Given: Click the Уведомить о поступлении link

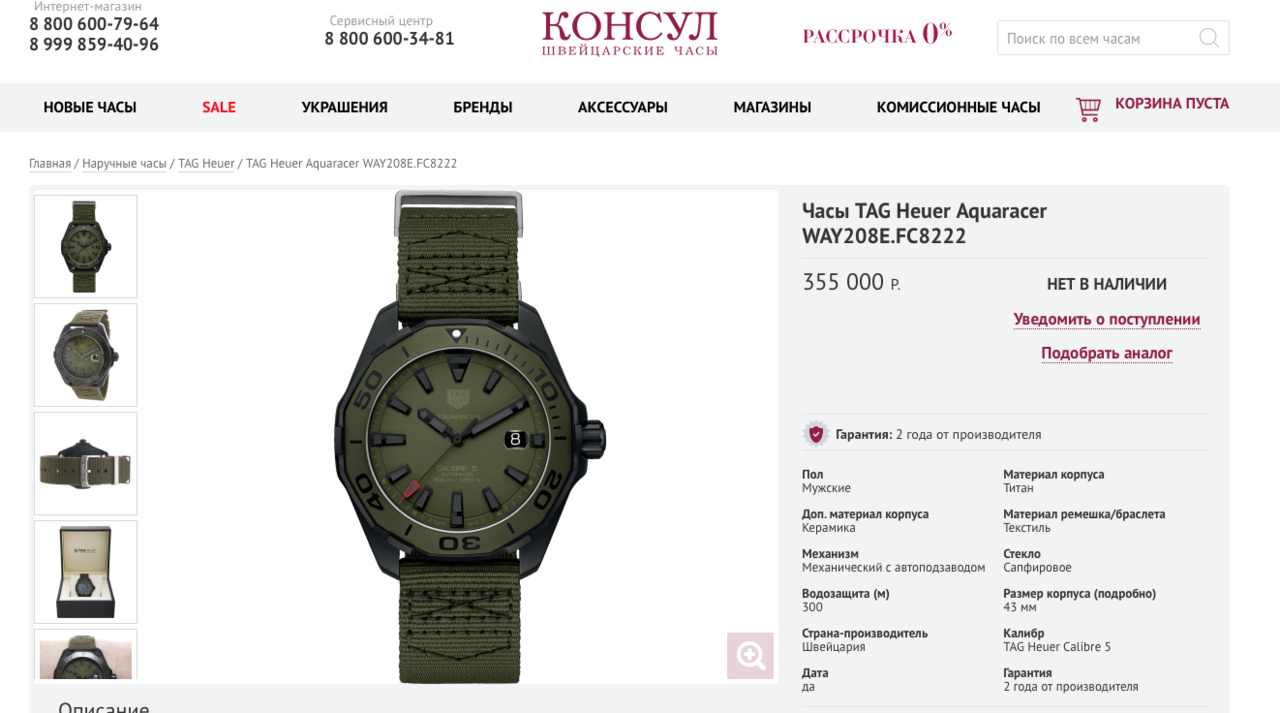Looking at the screenshot, I should point(1107,320).
